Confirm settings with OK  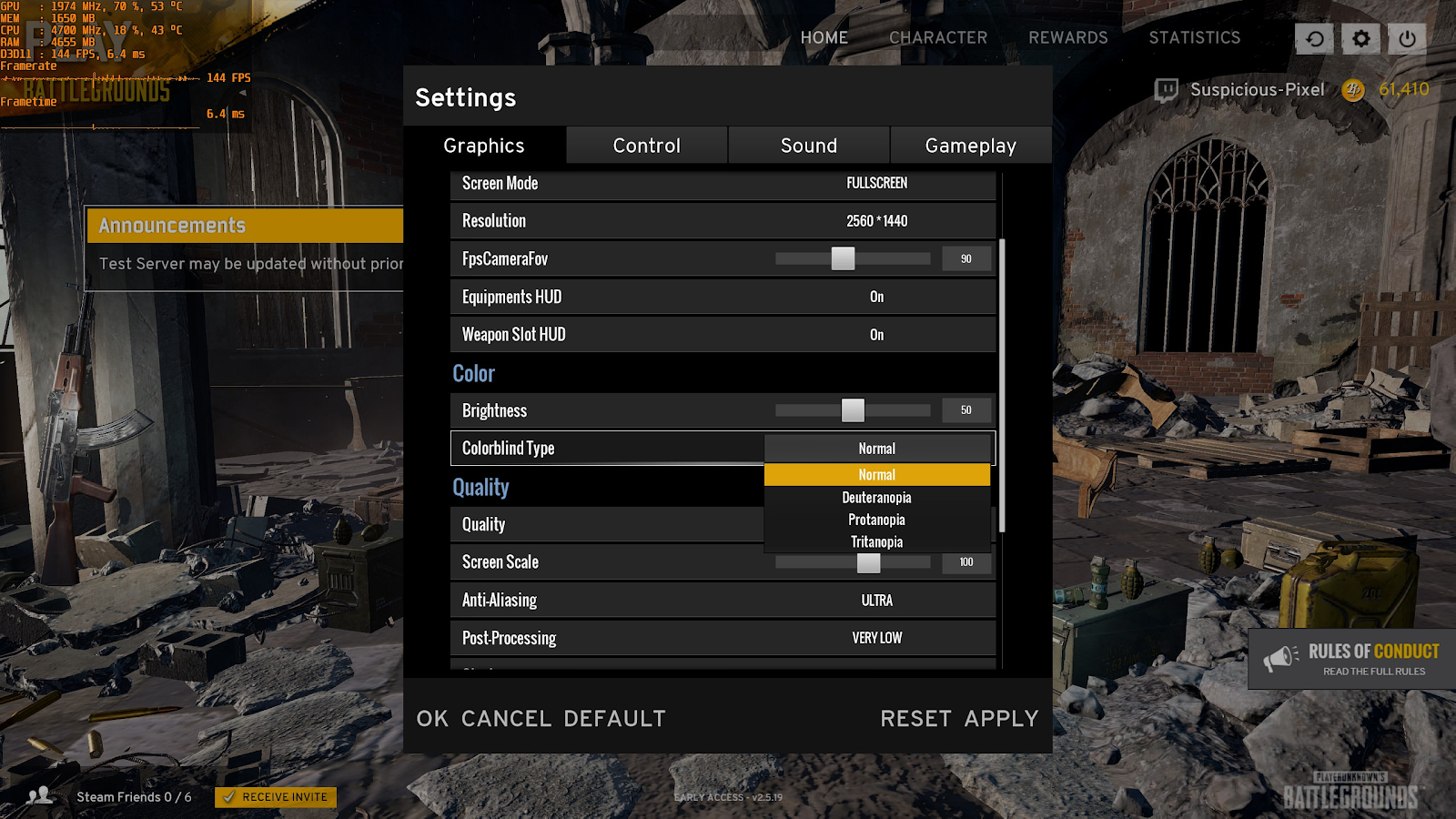(432, 719)
